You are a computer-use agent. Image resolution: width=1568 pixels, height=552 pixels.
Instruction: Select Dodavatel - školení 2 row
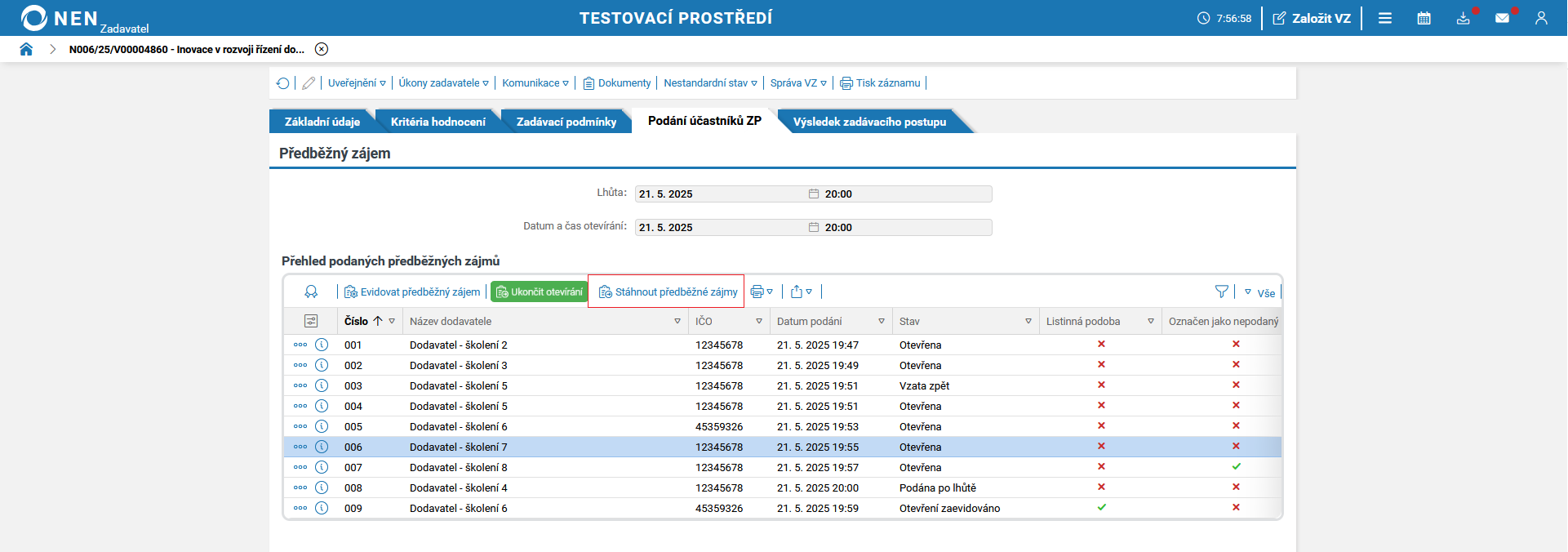(782, 345)
